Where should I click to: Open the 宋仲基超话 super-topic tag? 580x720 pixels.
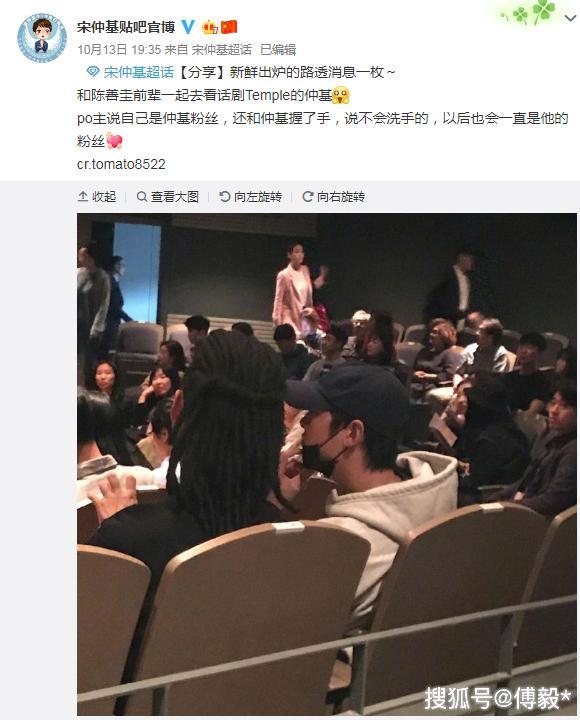tap(139, 72)
